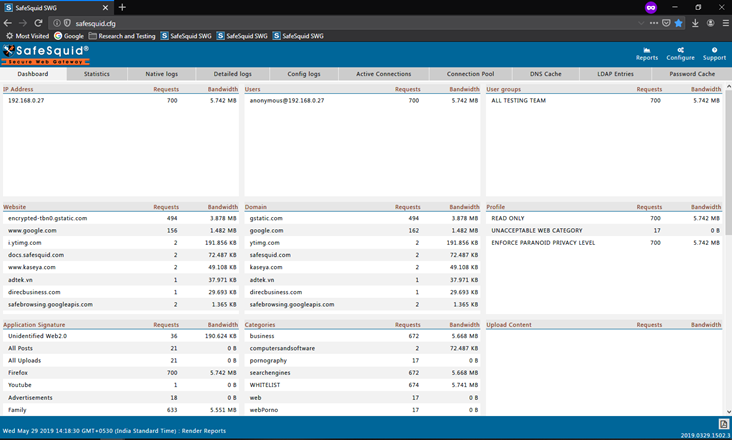
Task: Select the encrypted-tbn0.gstatic.com website row
Action: pyautogui.click(x=48, y=218)
